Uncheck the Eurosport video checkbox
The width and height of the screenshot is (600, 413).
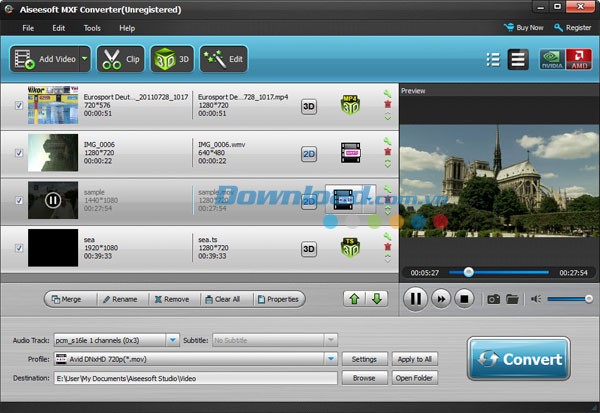[19, 105]
